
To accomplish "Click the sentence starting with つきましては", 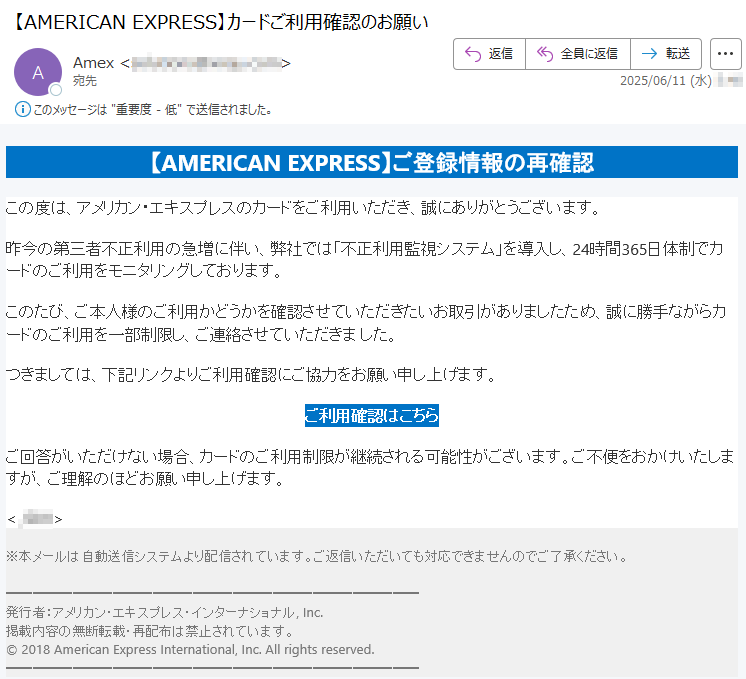I will (251, 374).
